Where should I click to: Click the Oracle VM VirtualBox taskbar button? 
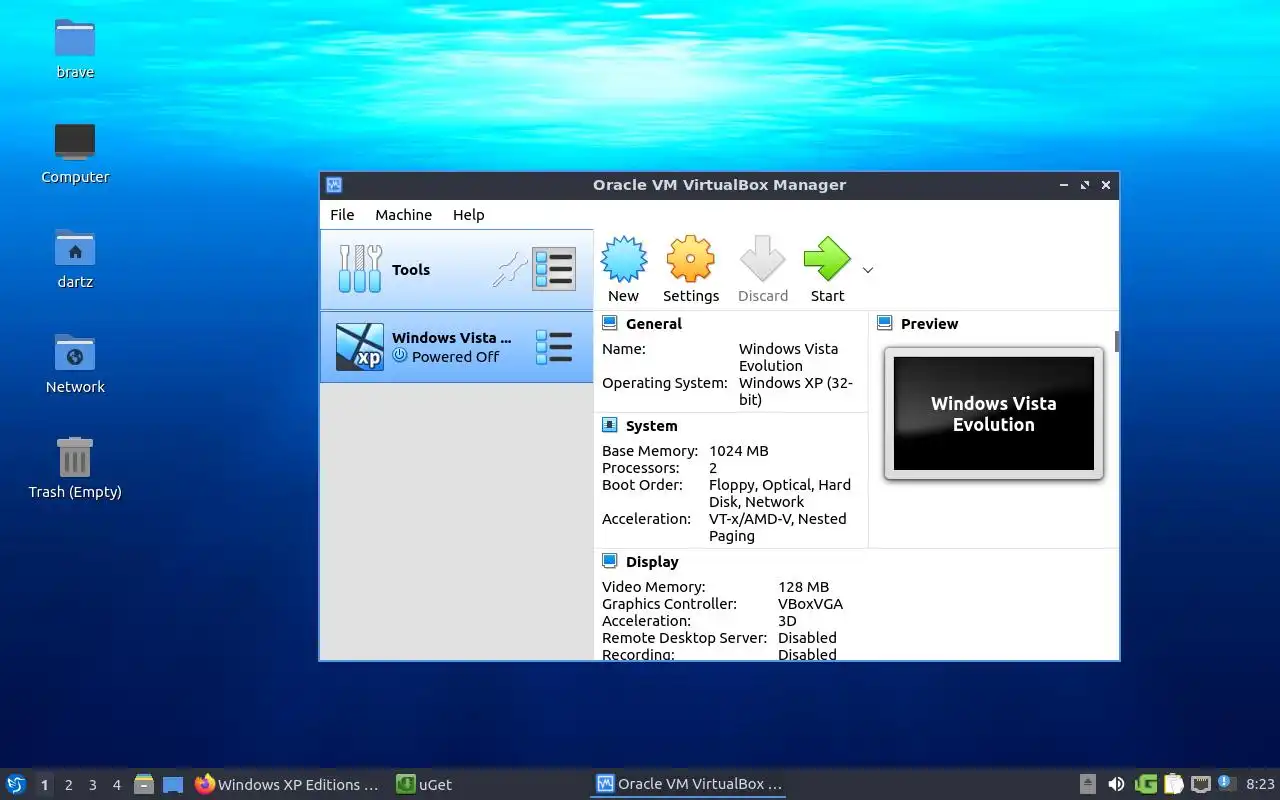[688, 785]
